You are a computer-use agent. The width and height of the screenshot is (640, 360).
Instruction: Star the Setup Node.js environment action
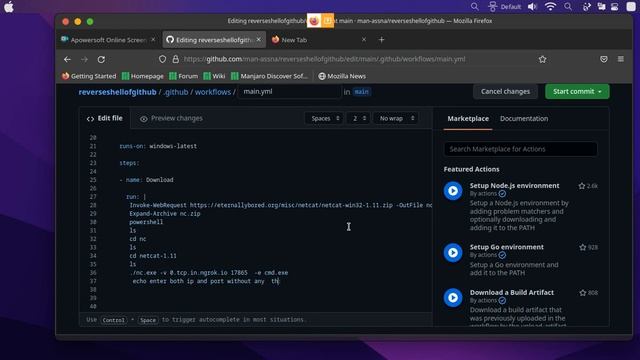582,186
